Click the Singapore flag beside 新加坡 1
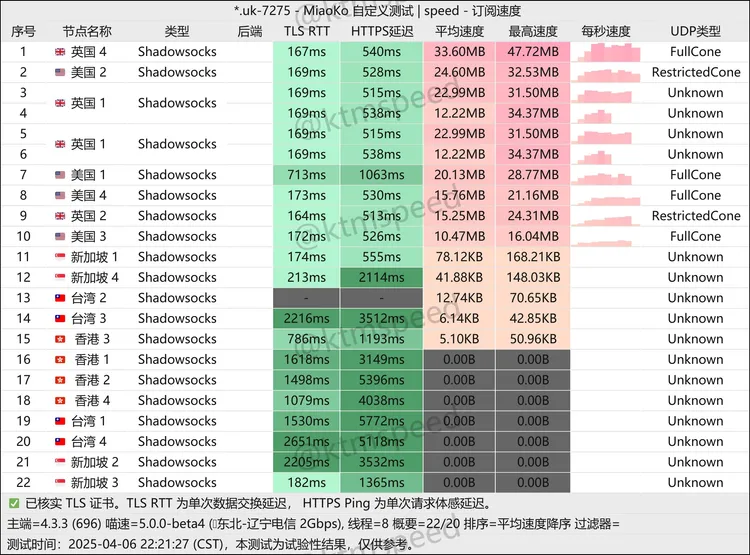 click(x=60, y=257)
